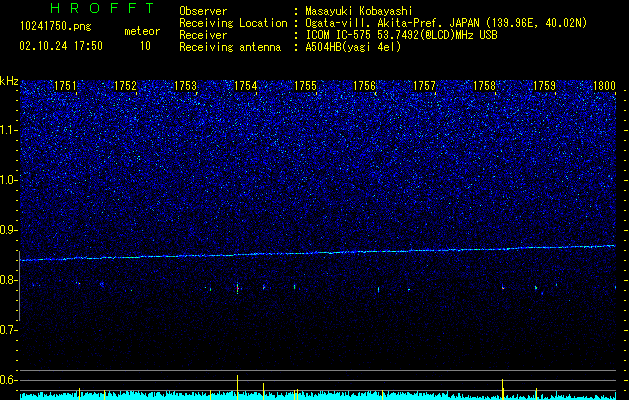The width and height of the screenshot is (629, 400).
Task: Click the 'Receiver' field label
Action: click(203, 35)
